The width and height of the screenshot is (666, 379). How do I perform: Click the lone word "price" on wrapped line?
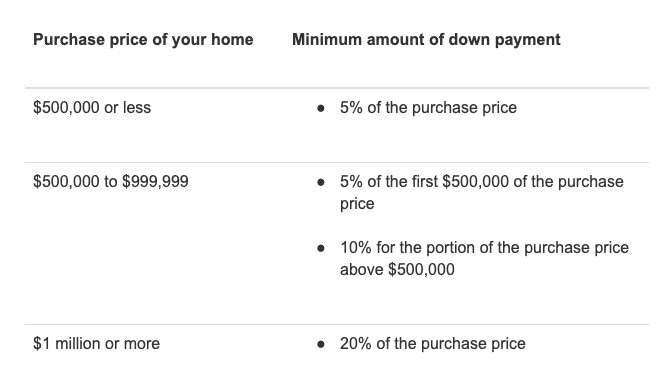[x=357, y=204]
